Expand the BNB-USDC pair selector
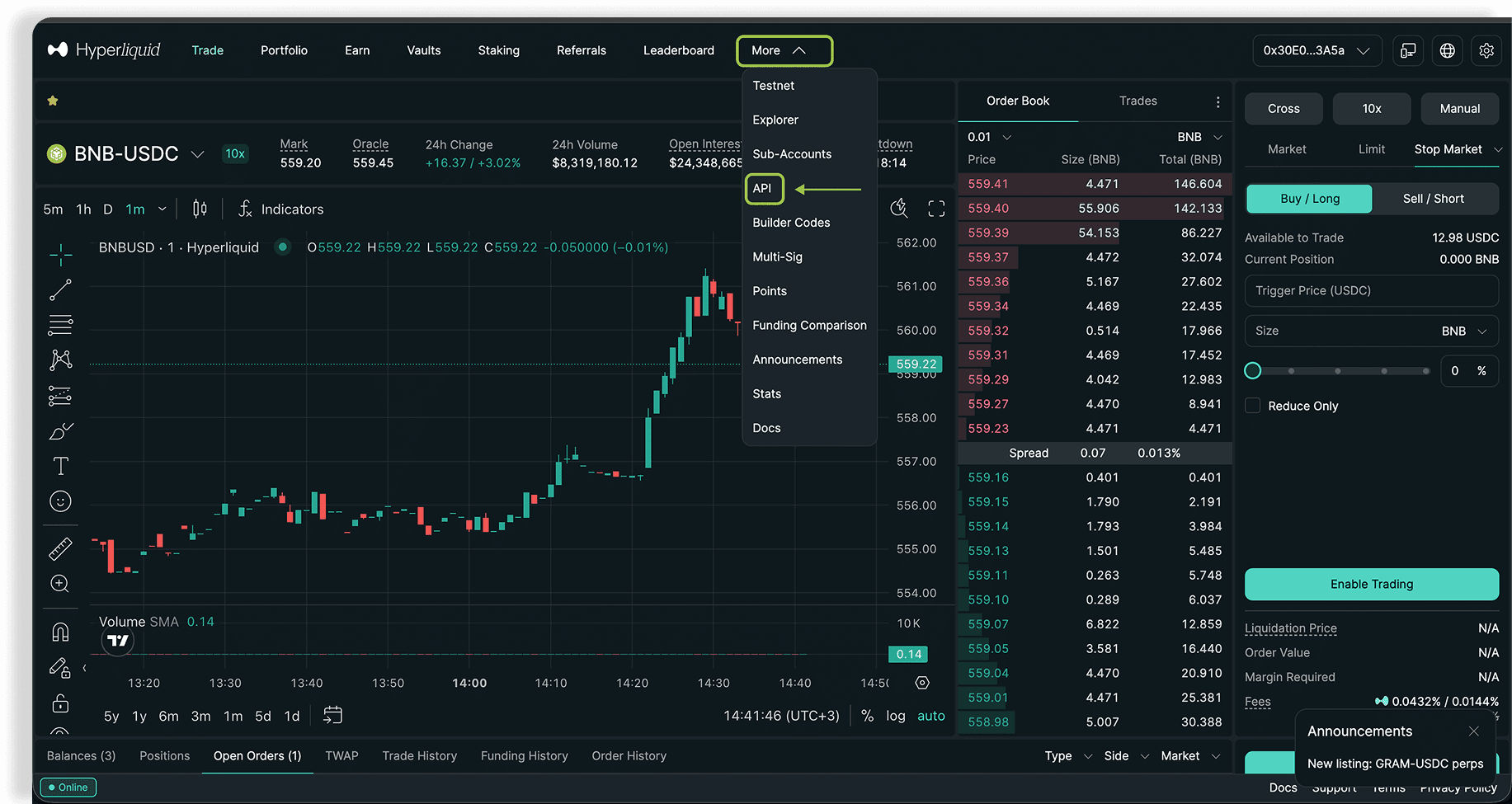 [x=197, y=154]
